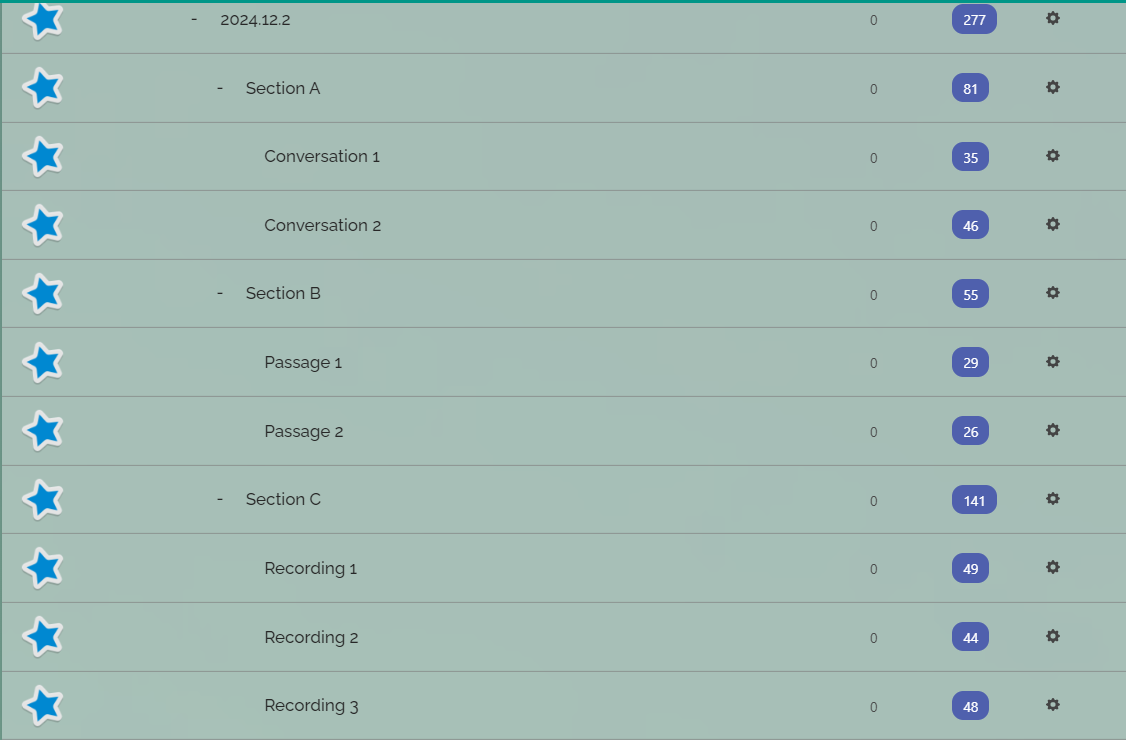Collapse the Section C subtree

[x=220, y=499]
